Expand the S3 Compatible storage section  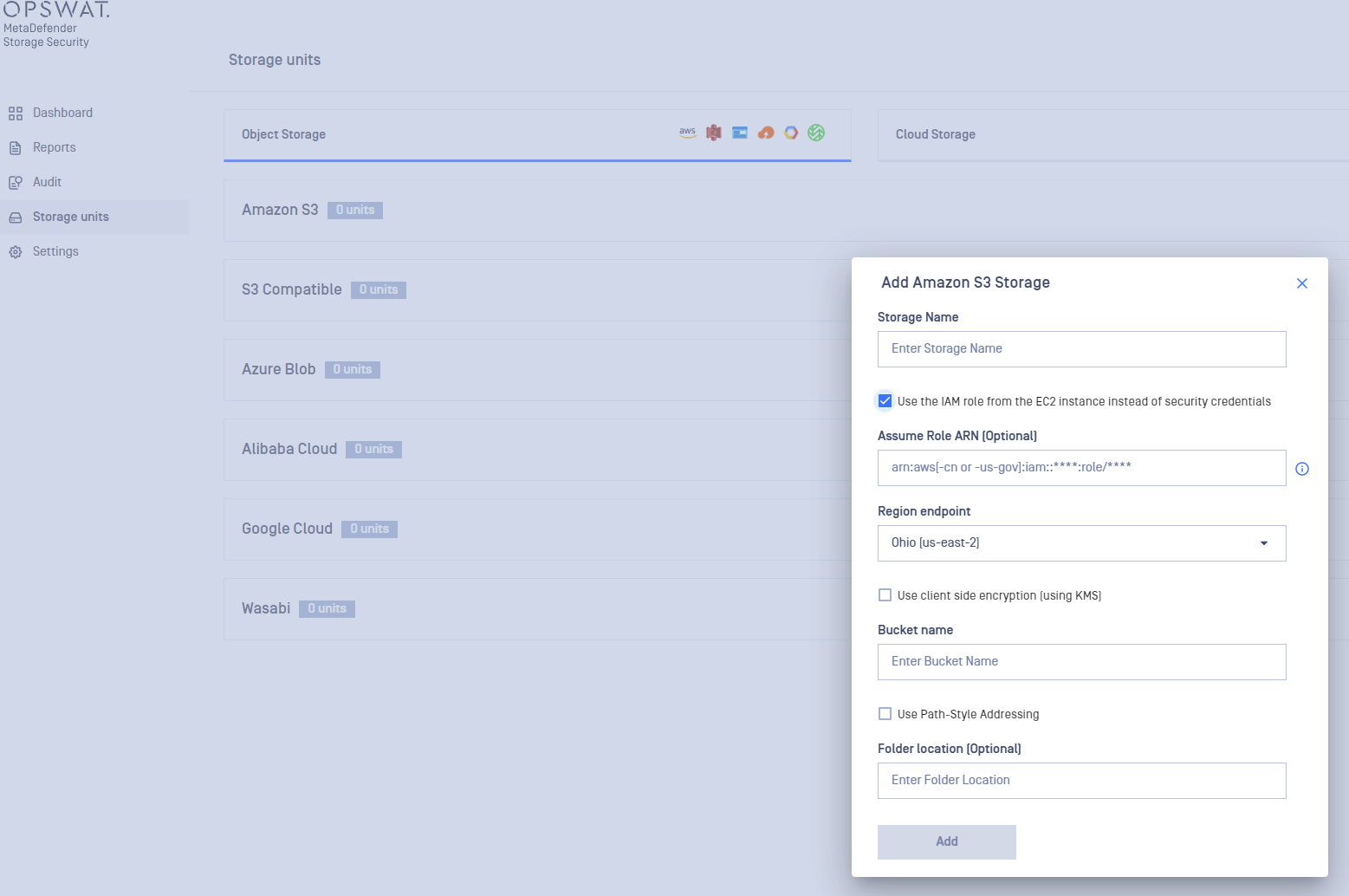537,290
